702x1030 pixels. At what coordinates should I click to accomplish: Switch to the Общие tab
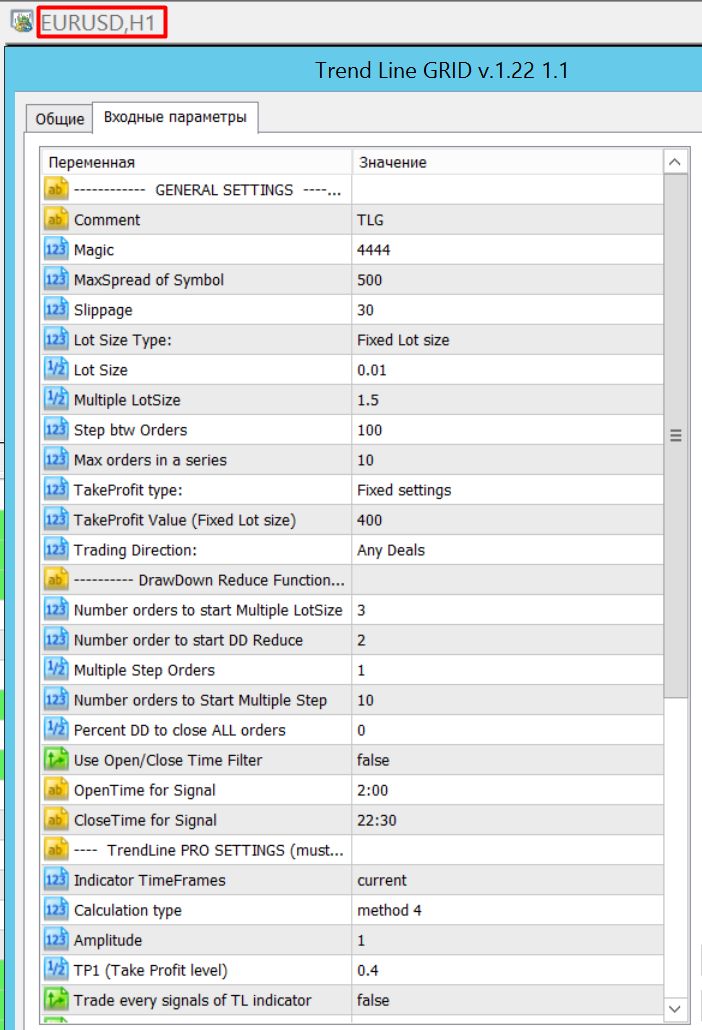59,119
